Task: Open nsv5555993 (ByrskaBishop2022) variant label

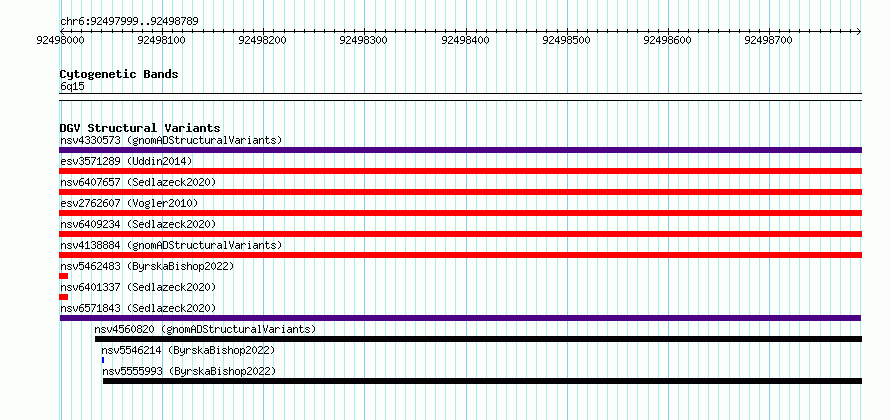Action: pos(190,371)
